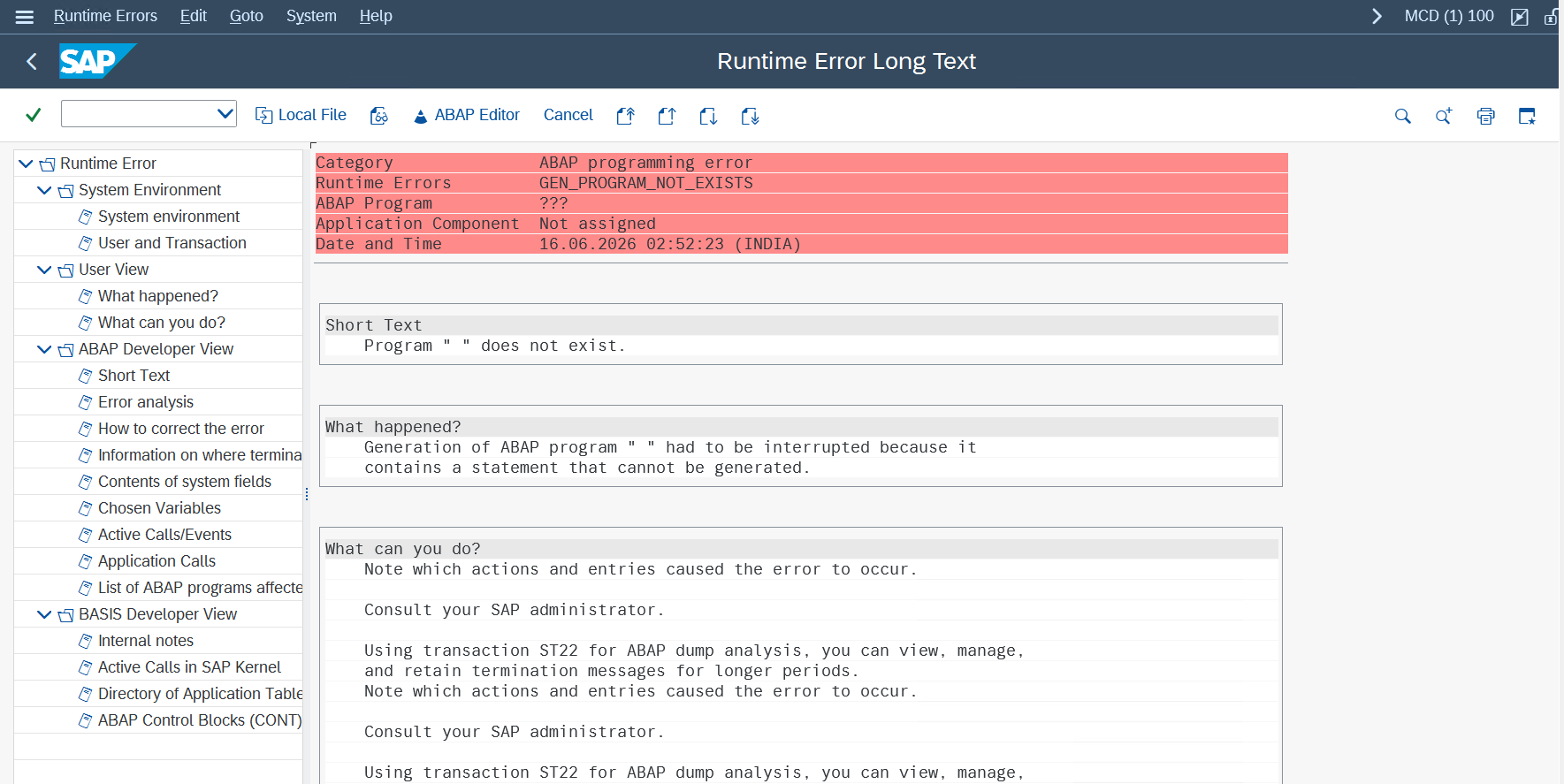Go to the previous page
Image resolution: width=1564 pixels, height=784 pixels.
pyautogui.click(x=668, y=116)
